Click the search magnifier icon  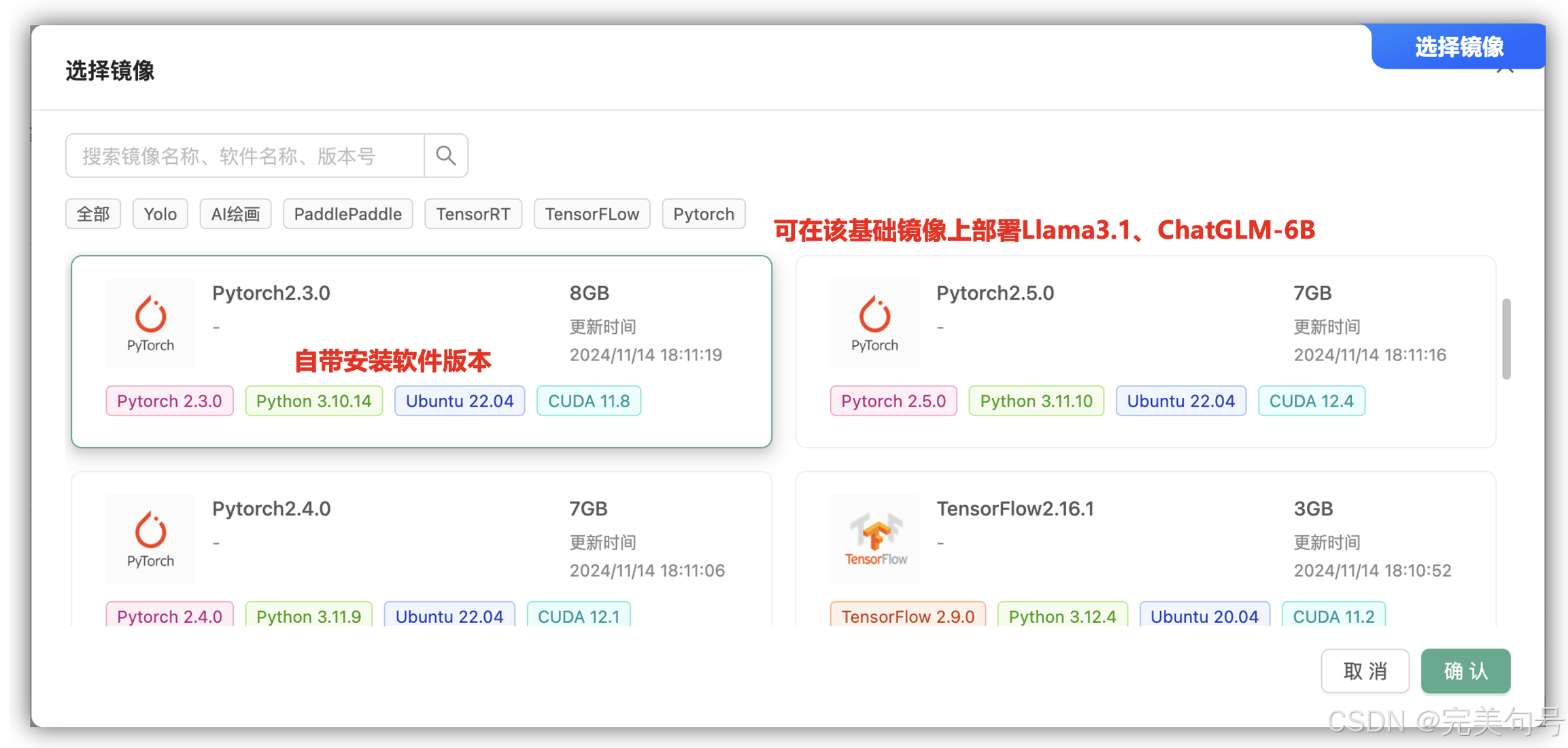(x=445, y=156)
